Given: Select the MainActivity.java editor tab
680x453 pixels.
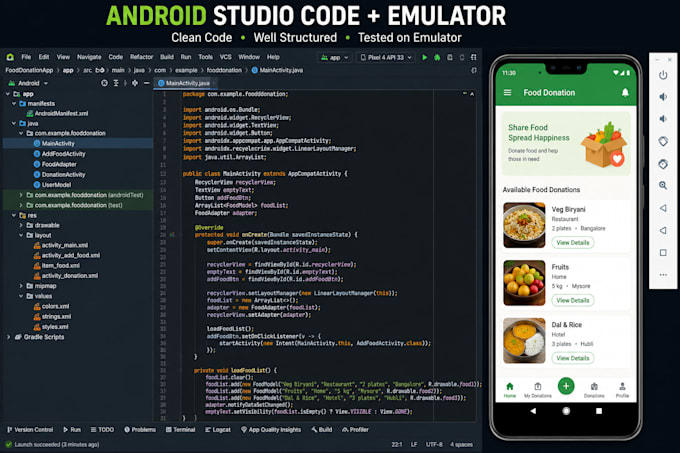Looking at the screenshot, I should (x=184, y=83).
